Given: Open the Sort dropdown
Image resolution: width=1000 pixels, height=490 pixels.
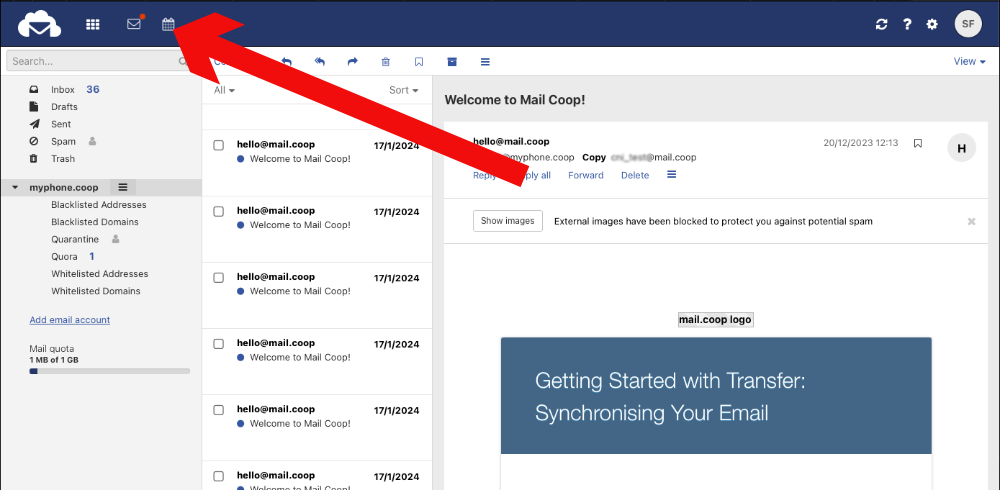Looking at the screenshot, I should 404,91.
